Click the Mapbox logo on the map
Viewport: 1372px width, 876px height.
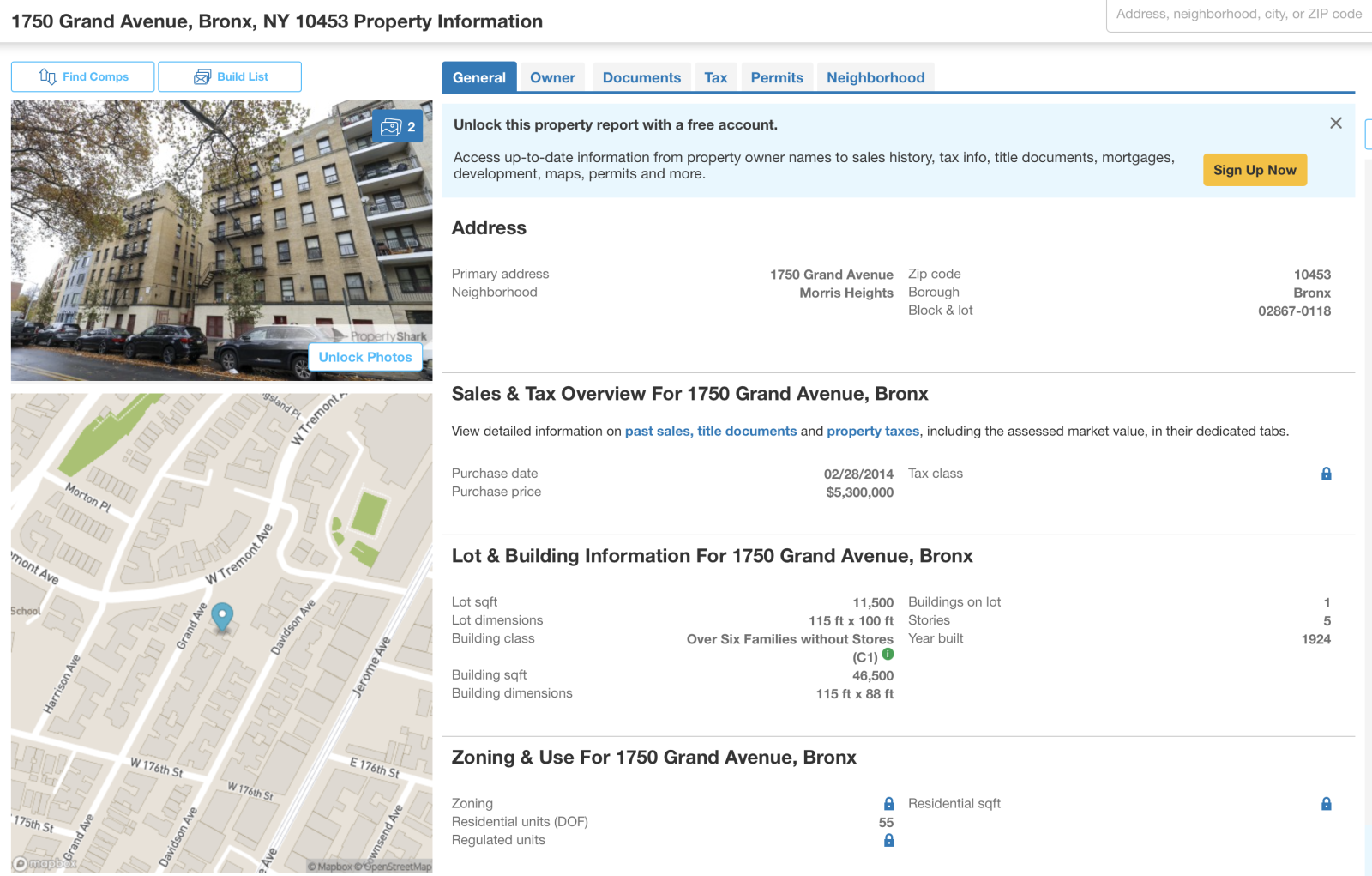(45, 863)
